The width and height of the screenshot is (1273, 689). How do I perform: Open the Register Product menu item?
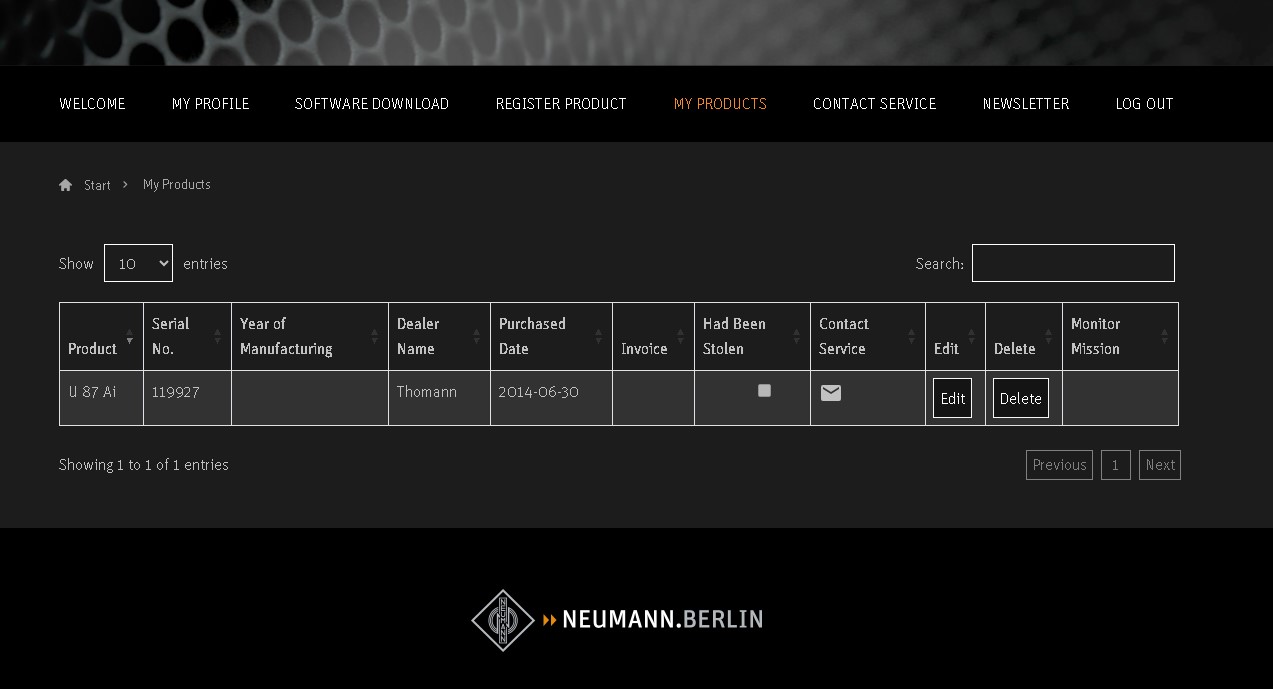(x=561, y=104)
